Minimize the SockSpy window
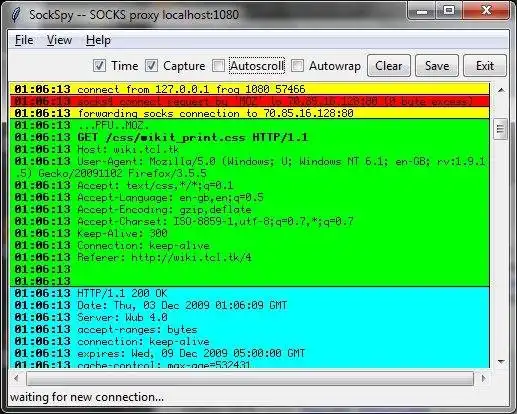517x414 pixels. coord(422,12)
